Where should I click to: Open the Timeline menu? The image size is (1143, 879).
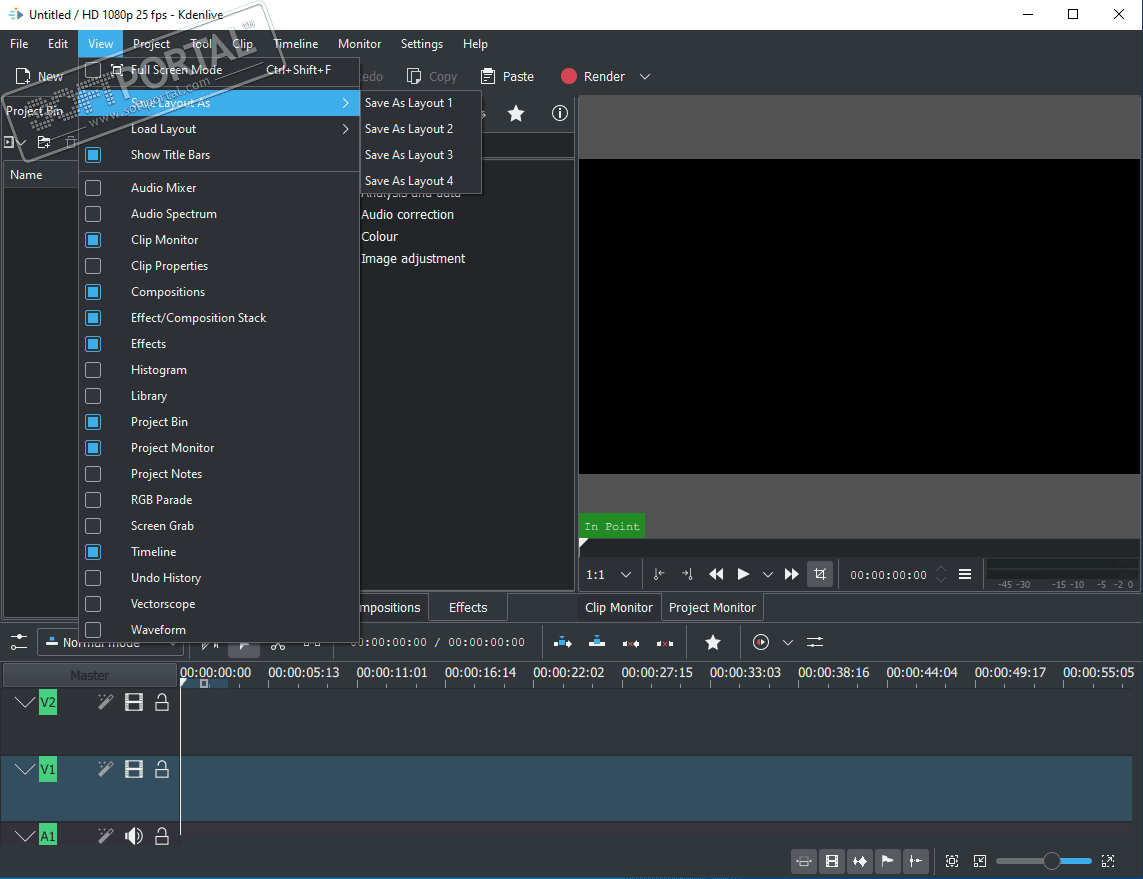(296, 44)
